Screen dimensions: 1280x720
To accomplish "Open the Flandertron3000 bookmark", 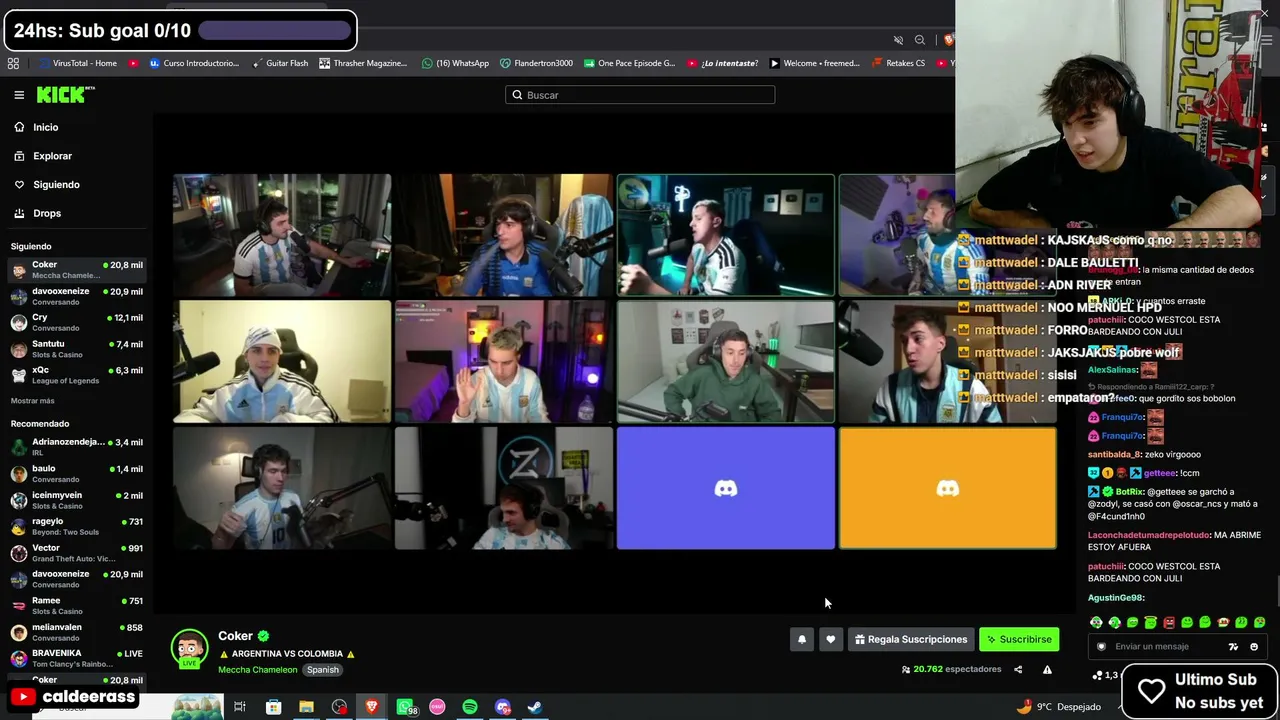I will tap(536, 63).
